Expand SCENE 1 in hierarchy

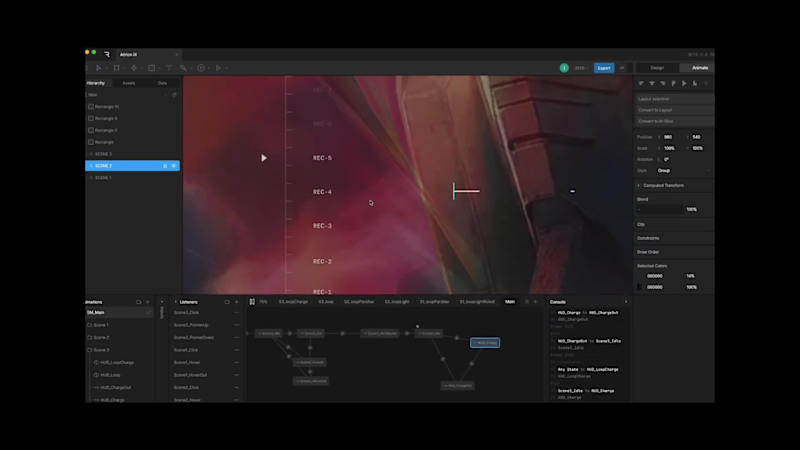coord(91,178)
